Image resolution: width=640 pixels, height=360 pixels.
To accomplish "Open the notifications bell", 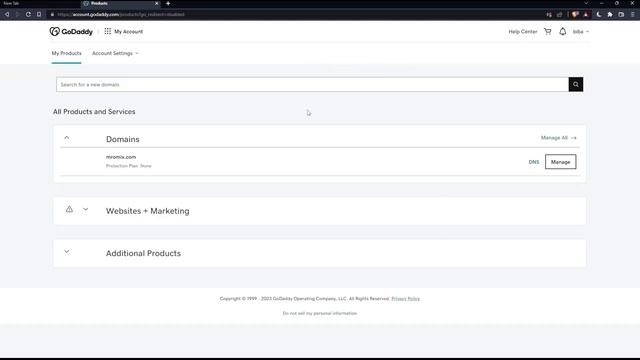I will point(562,31).
